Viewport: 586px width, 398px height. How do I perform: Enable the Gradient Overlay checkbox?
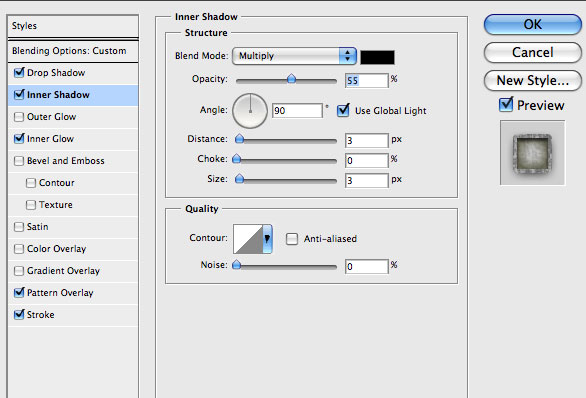point(19,271)
